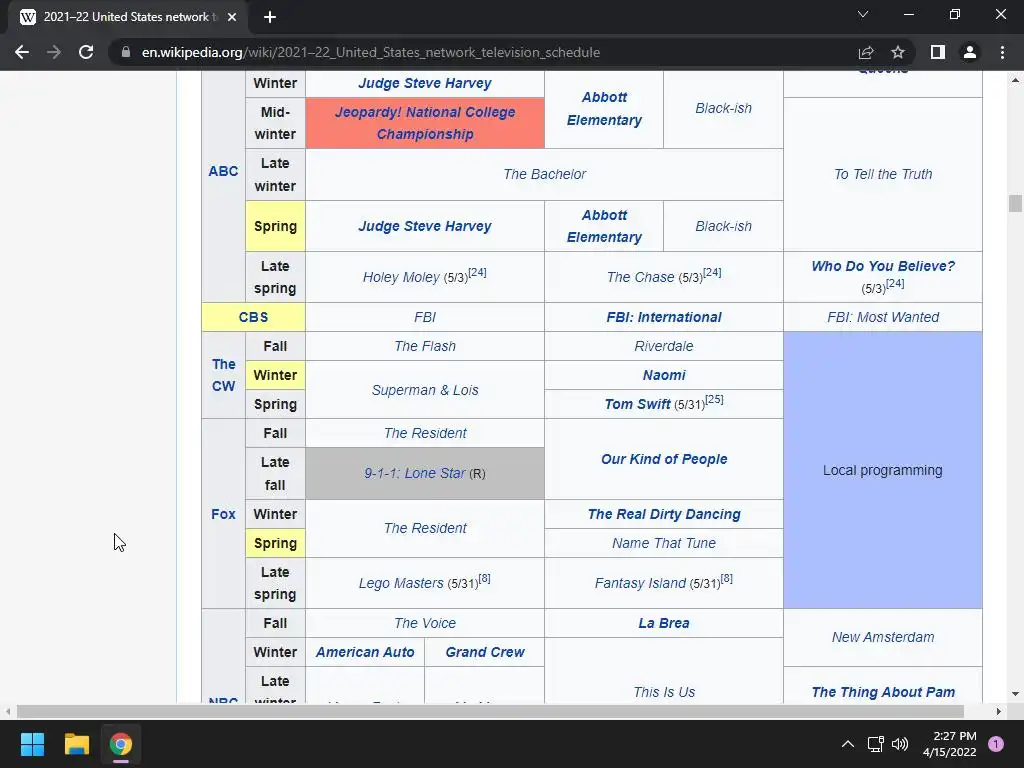Image resolution: width=1024 pixels, height=768 pixels.
Task: Go back using the browser back arrow
Action: [22, 52]
